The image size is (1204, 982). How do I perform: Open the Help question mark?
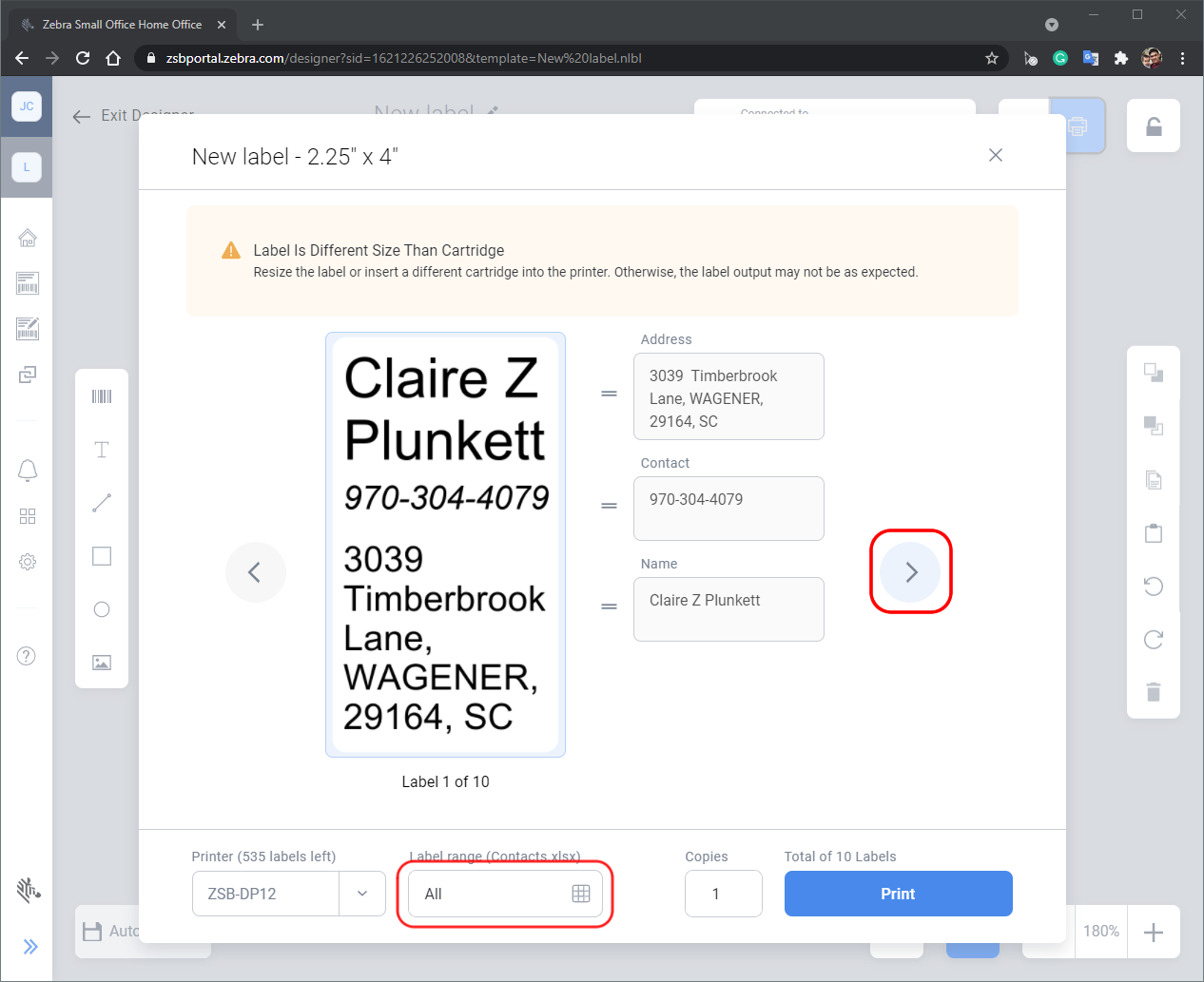coord(28,656)
